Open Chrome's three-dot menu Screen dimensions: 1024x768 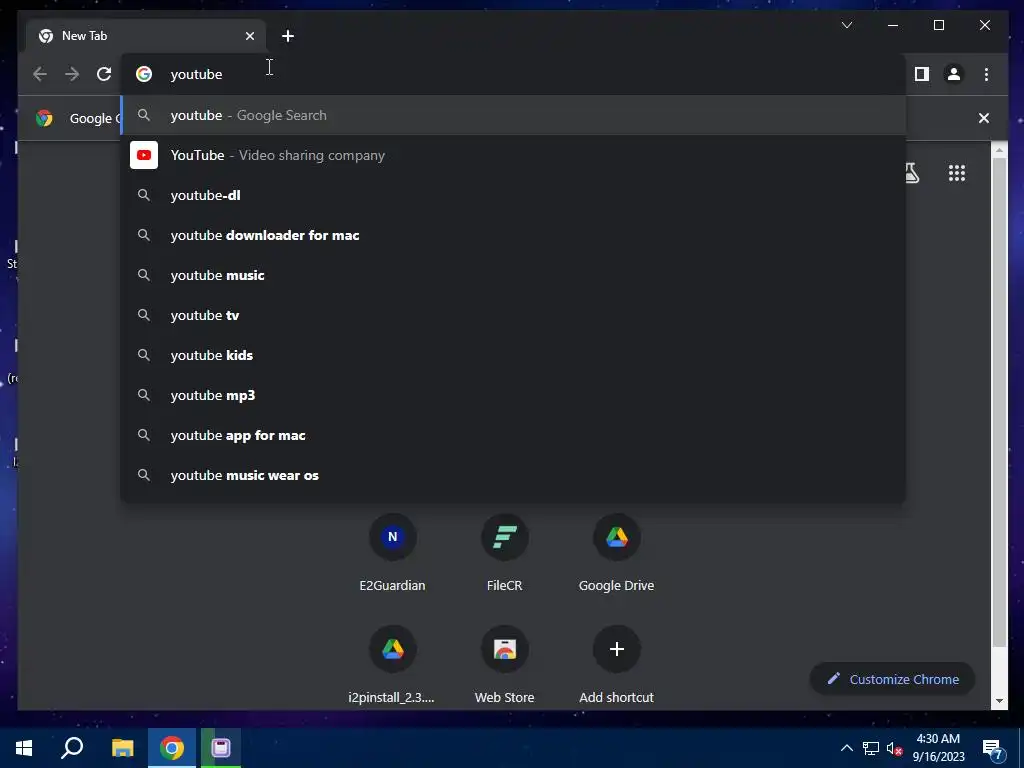[x=986, y=74]
